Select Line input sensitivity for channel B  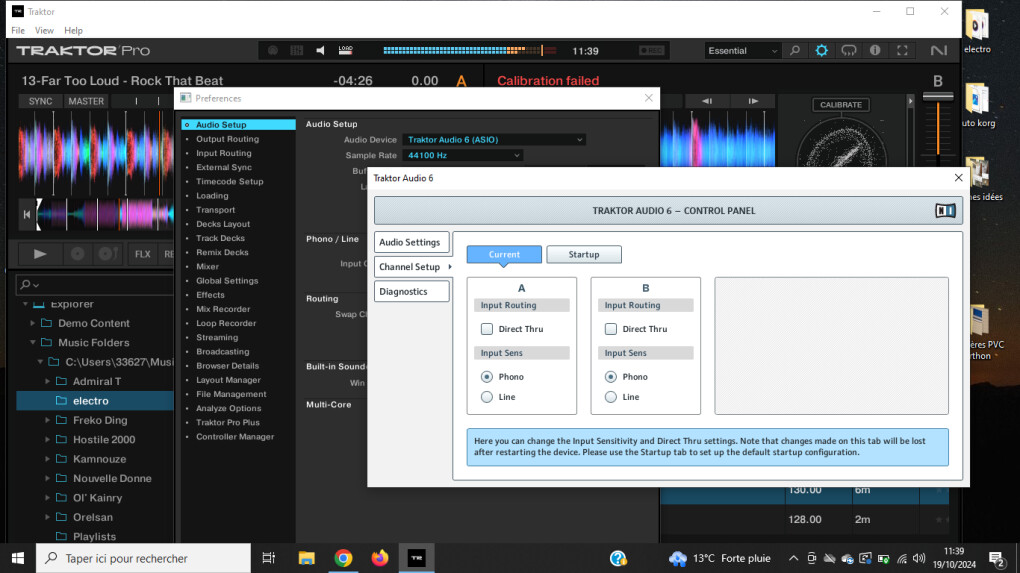click(x=611, y=397)
